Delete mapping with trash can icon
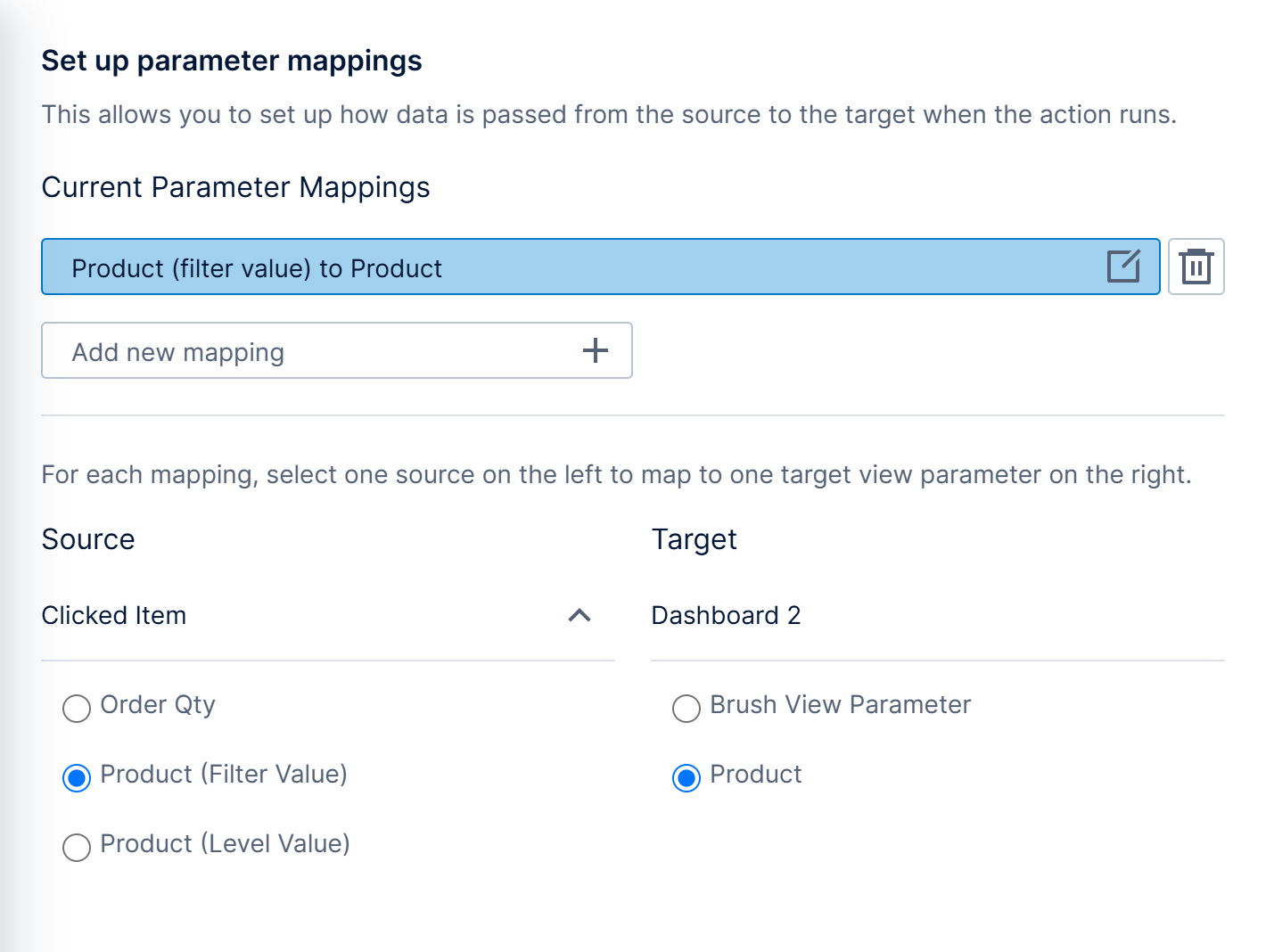The image size is (1274, 952). pos(1196,267)
